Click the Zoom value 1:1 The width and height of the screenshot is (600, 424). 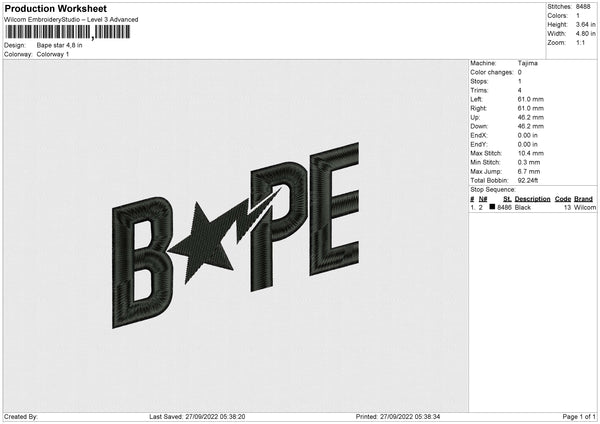580,42
